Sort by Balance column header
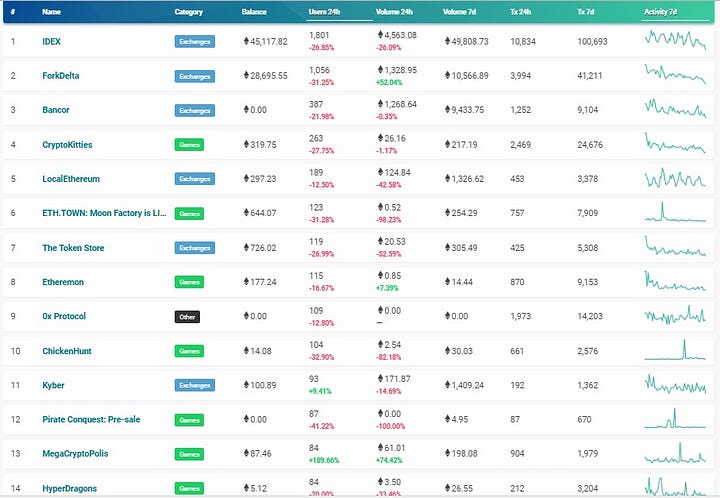The width and height of the screenshot is (720, 498). [254, 12]
